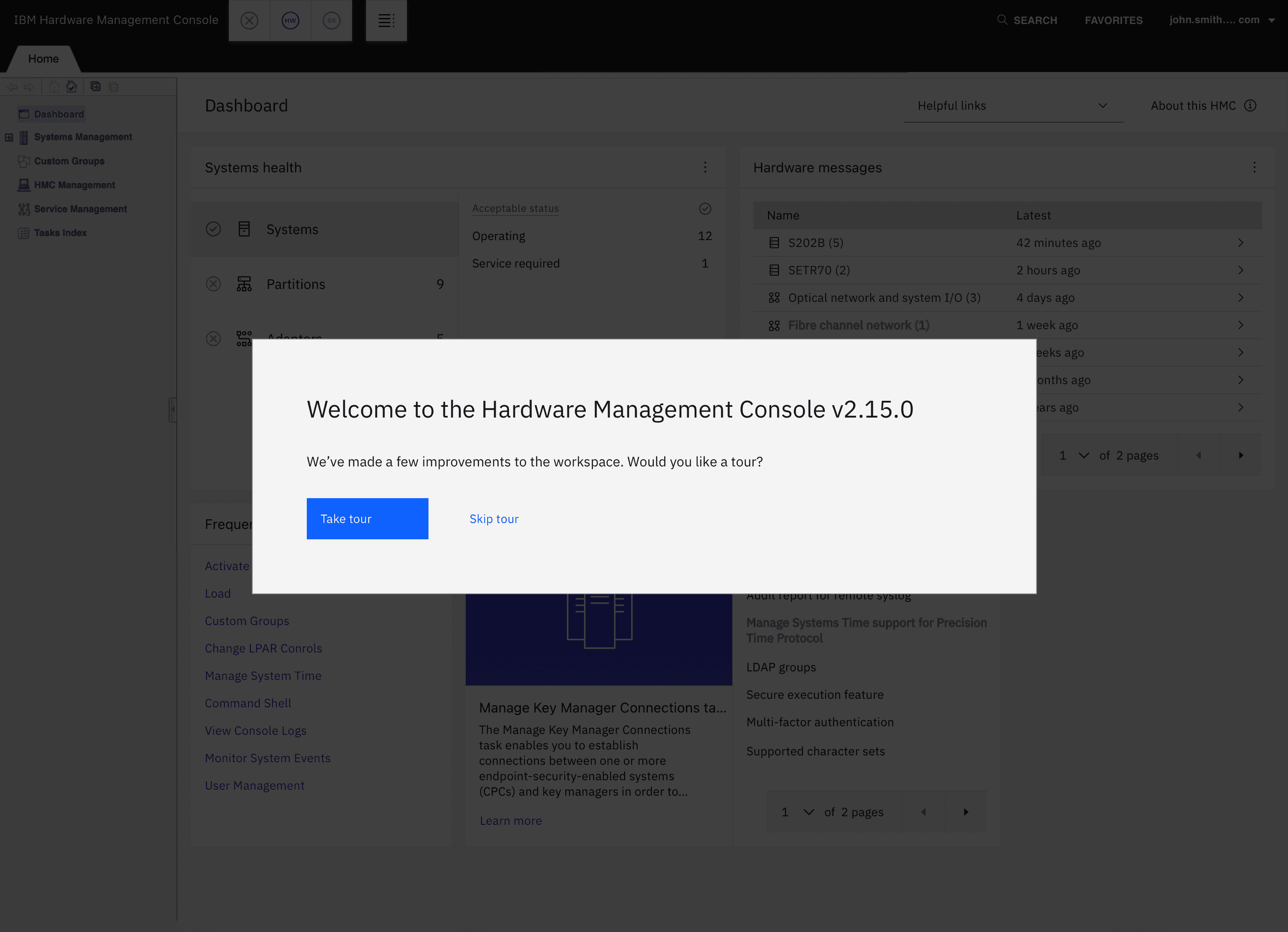
Task: Open the Change LPAR Conrols link
Action: coord(263,648)
